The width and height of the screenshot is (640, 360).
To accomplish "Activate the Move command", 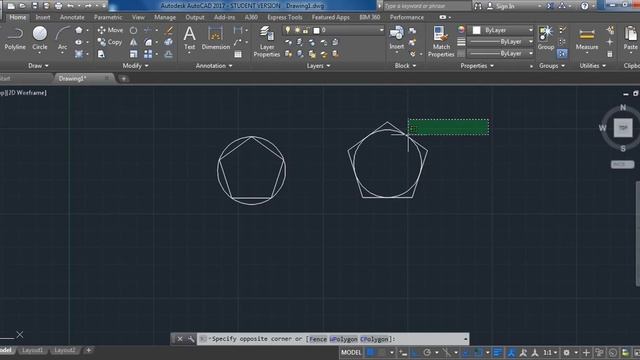I will click(x=110, y=30).
